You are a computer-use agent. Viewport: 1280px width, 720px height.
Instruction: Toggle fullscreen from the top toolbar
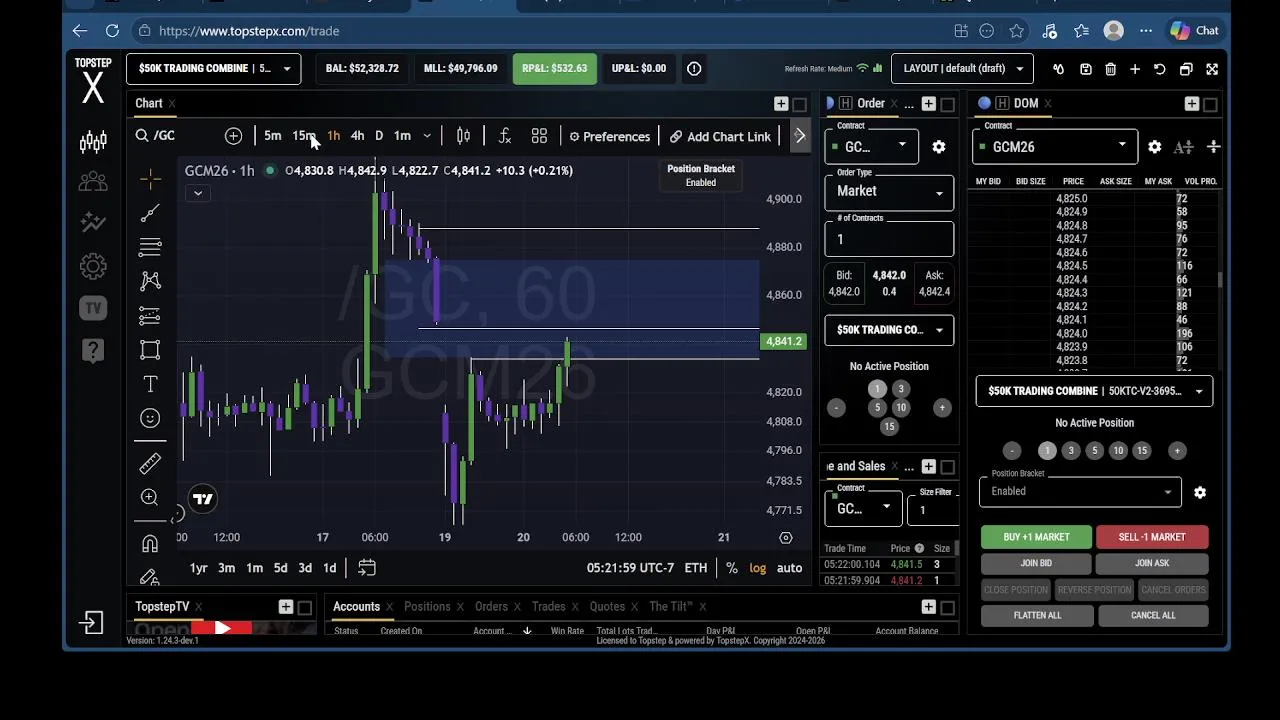(x=1212, y=69)
